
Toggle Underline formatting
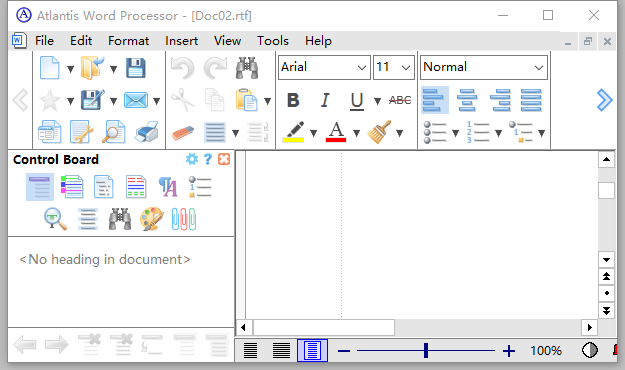click(357, 101)
